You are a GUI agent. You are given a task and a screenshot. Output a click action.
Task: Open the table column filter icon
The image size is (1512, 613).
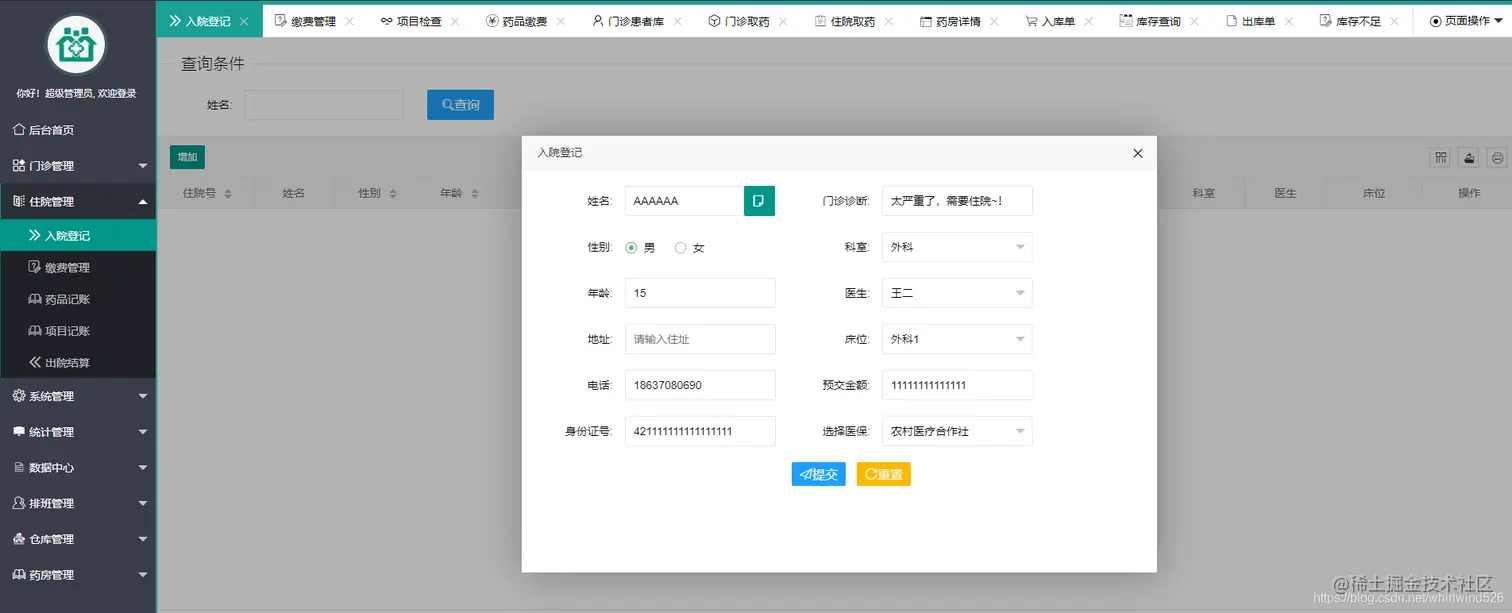1441,157
